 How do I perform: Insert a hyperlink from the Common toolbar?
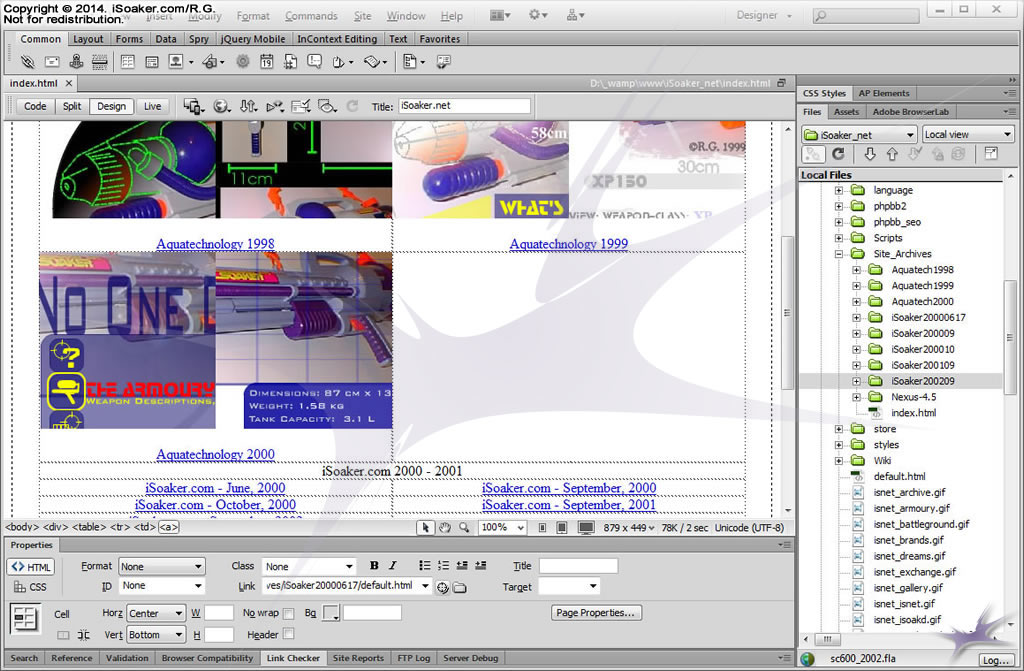[27, 62]
